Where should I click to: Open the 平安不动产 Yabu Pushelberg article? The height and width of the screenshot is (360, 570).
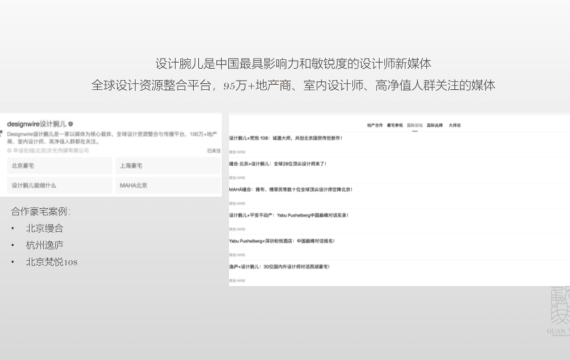tap(289, 215)
